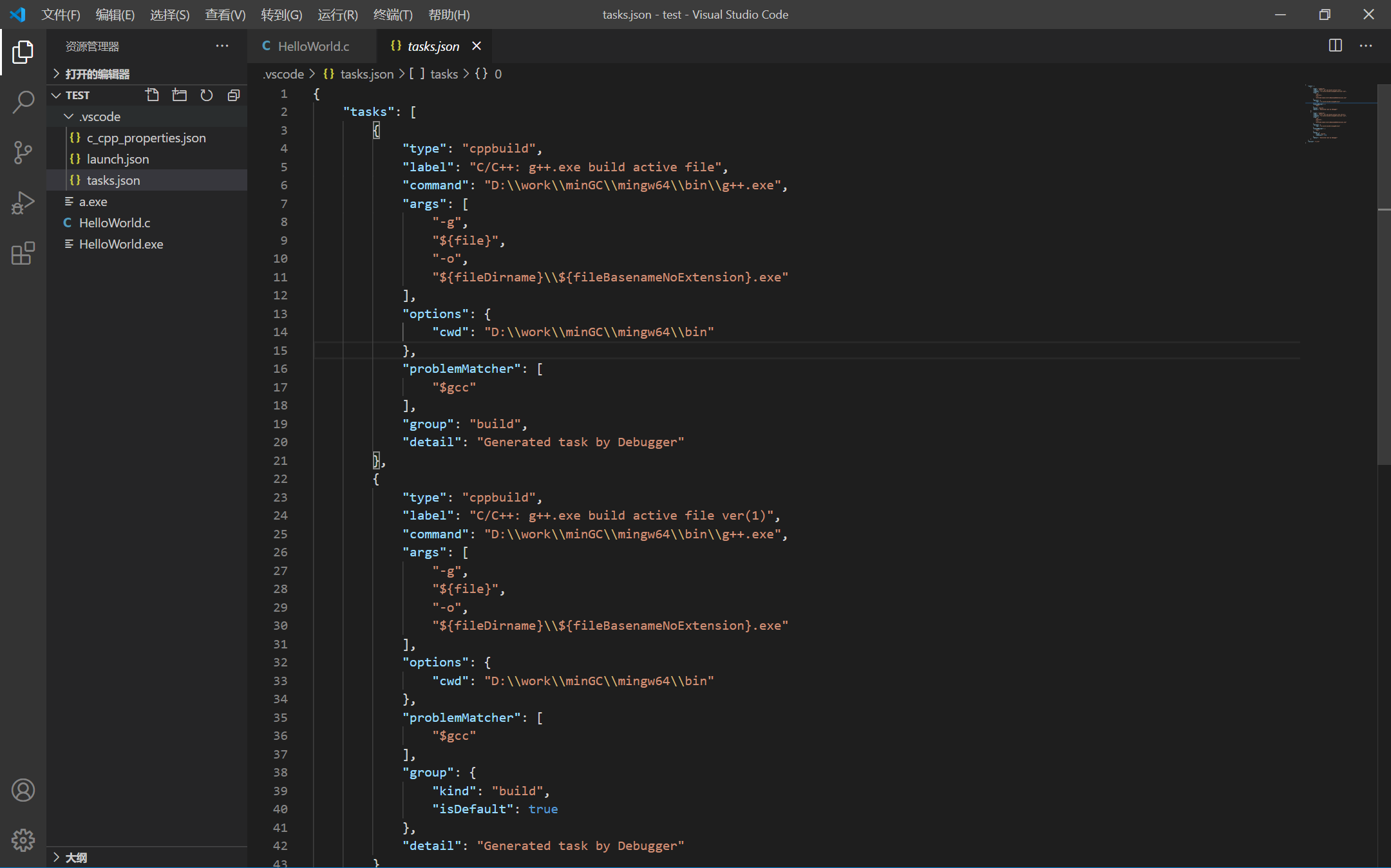Open the Extensions view
The width and height of the screenshot is (1391, 868).
(23, 253)
